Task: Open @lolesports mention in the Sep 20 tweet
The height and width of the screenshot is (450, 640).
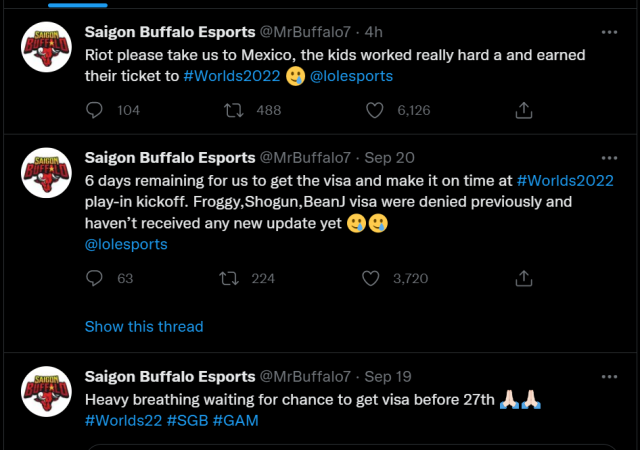Action: tap(126, 244)
